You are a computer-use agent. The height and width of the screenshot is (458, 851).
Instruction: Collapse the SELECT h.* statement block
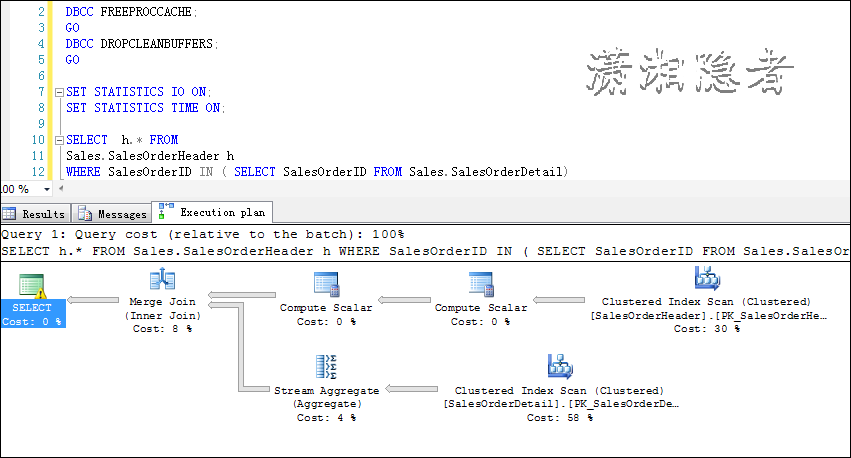(x=58, y=140)
